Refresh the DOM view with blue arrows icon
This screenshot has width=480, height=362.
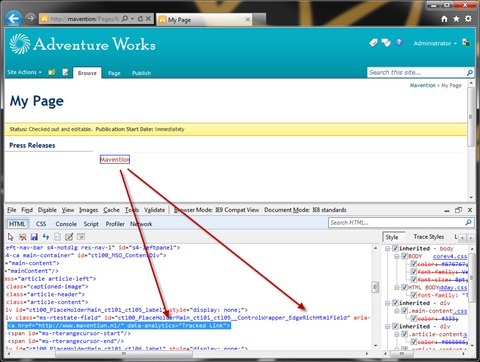coord(46,237)
